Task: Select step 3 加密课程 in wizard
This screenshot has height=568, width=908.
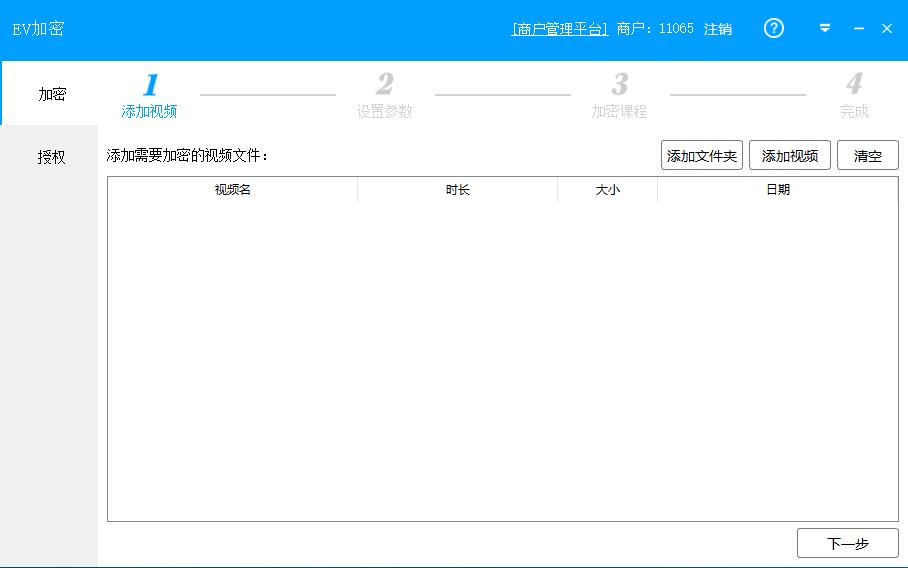Action: coord(619,97)
